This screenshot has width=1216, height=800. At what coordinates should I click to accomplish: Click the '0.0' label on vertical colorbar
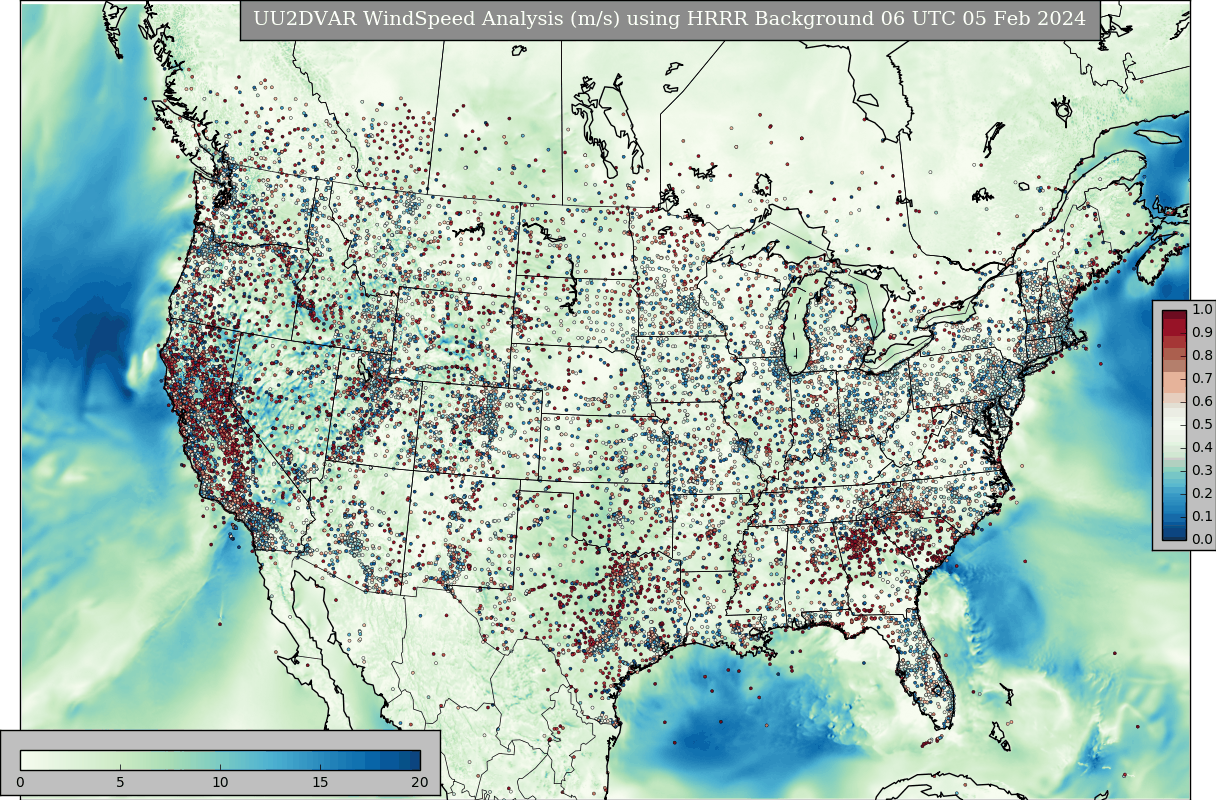(x=1202, y=540)
